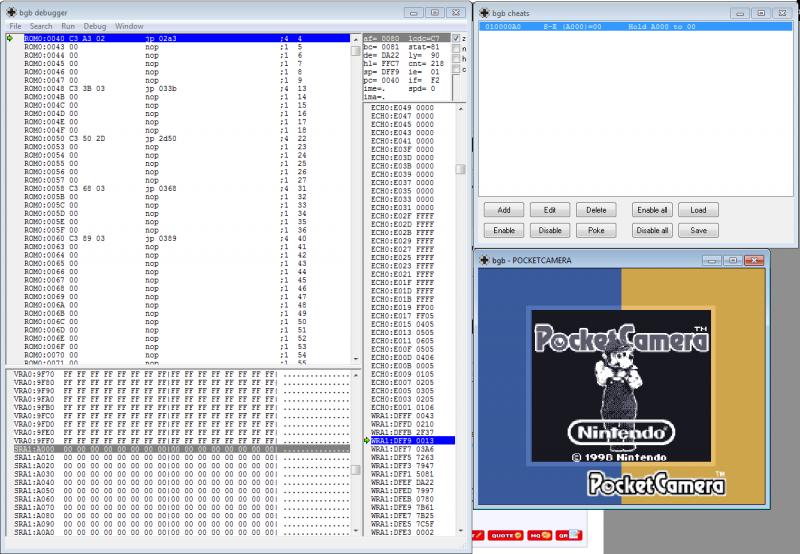Viewport: 800px width, 554px height.
Task: Select stack entry WRA1:DFF9 0013
Action: (413, 440)
